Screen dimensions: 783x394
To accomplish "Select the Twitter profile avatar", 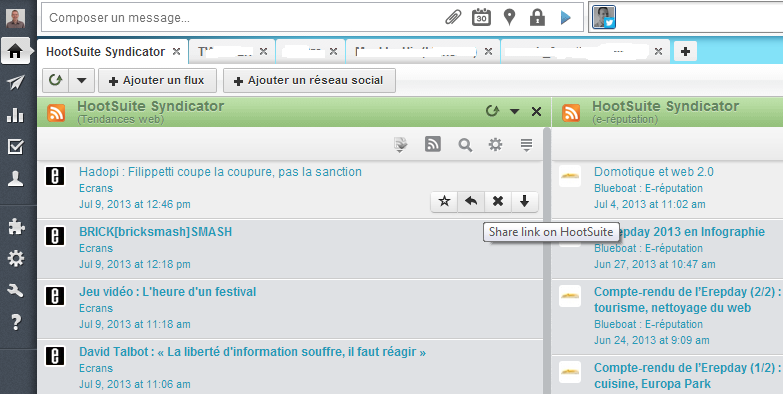I will pyautogui.click(x=604, y=17).
